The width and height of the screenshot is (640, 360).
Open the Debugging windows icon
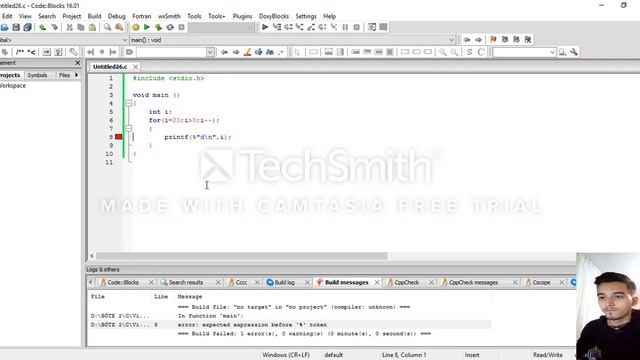(x=372, y=27)
